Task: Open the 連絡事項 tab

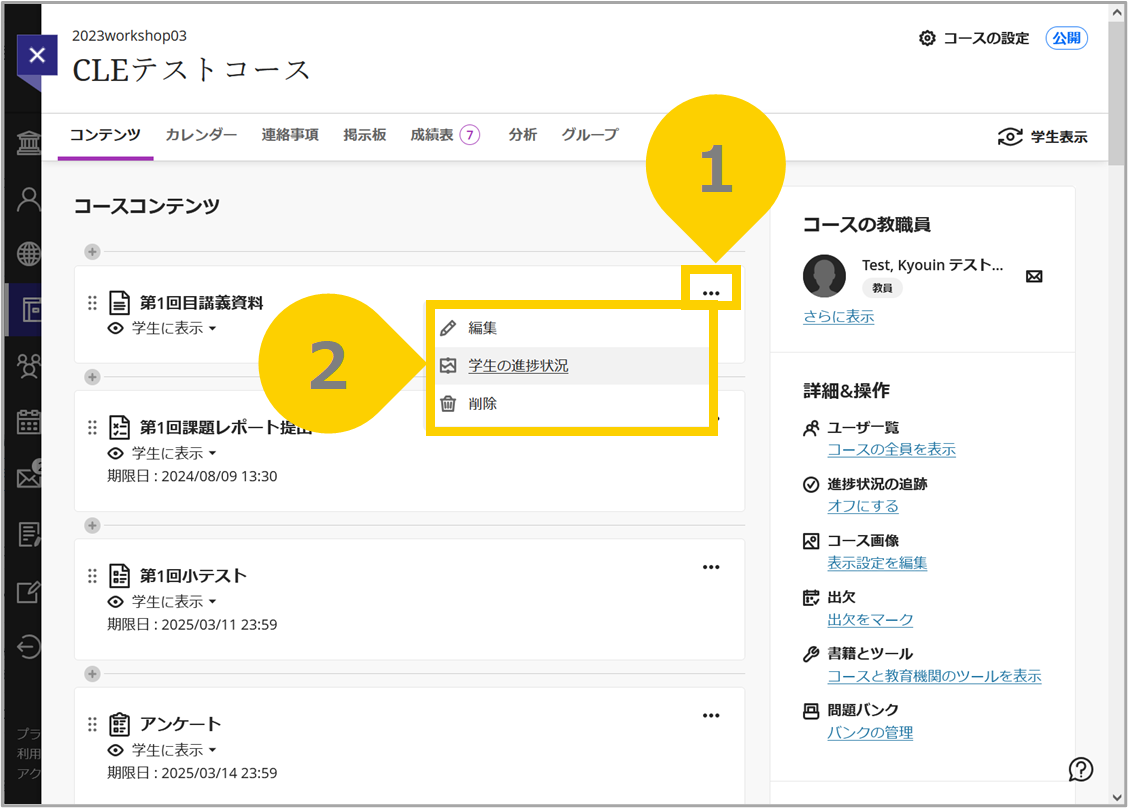Action: (290, 135)
